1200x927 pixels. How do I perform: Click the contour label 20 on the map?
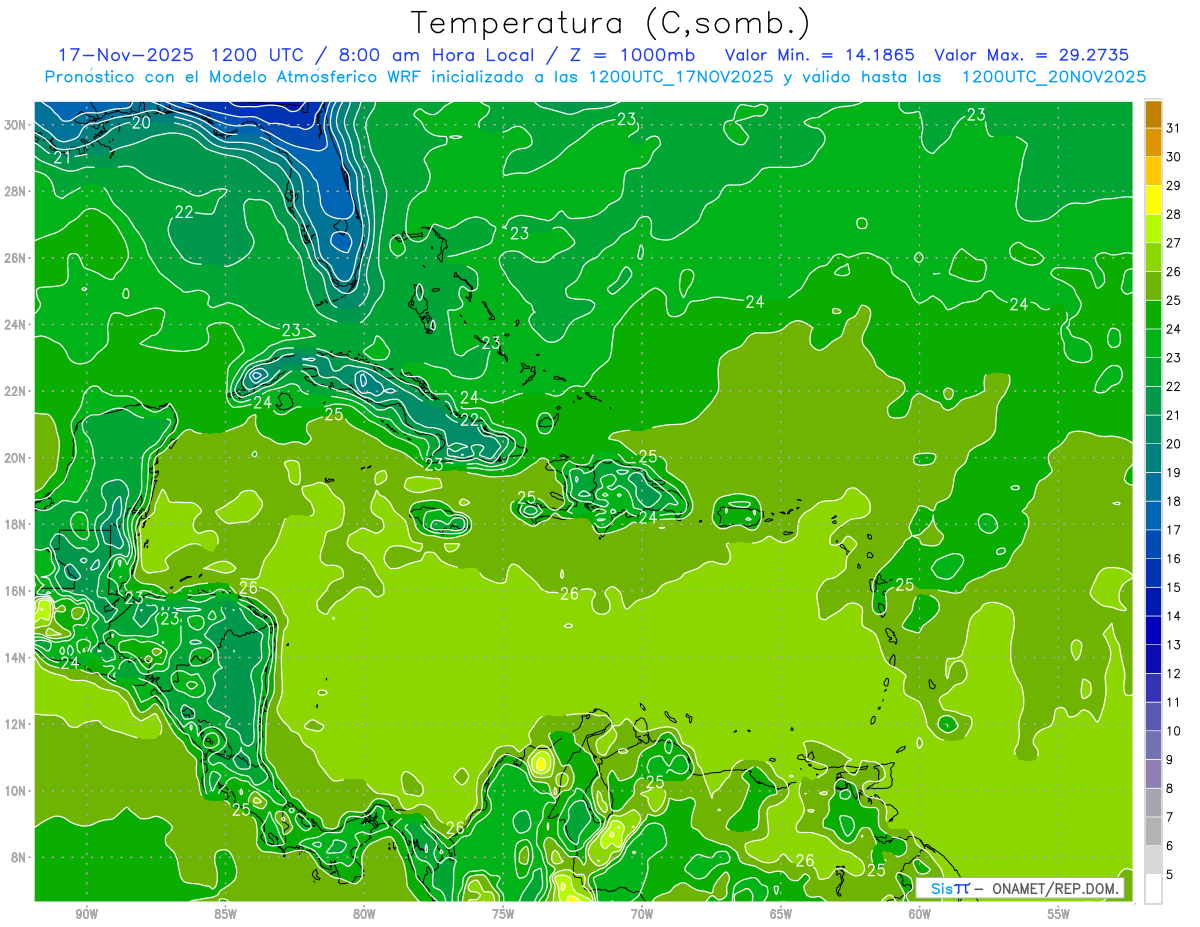(x=141, y=123)
